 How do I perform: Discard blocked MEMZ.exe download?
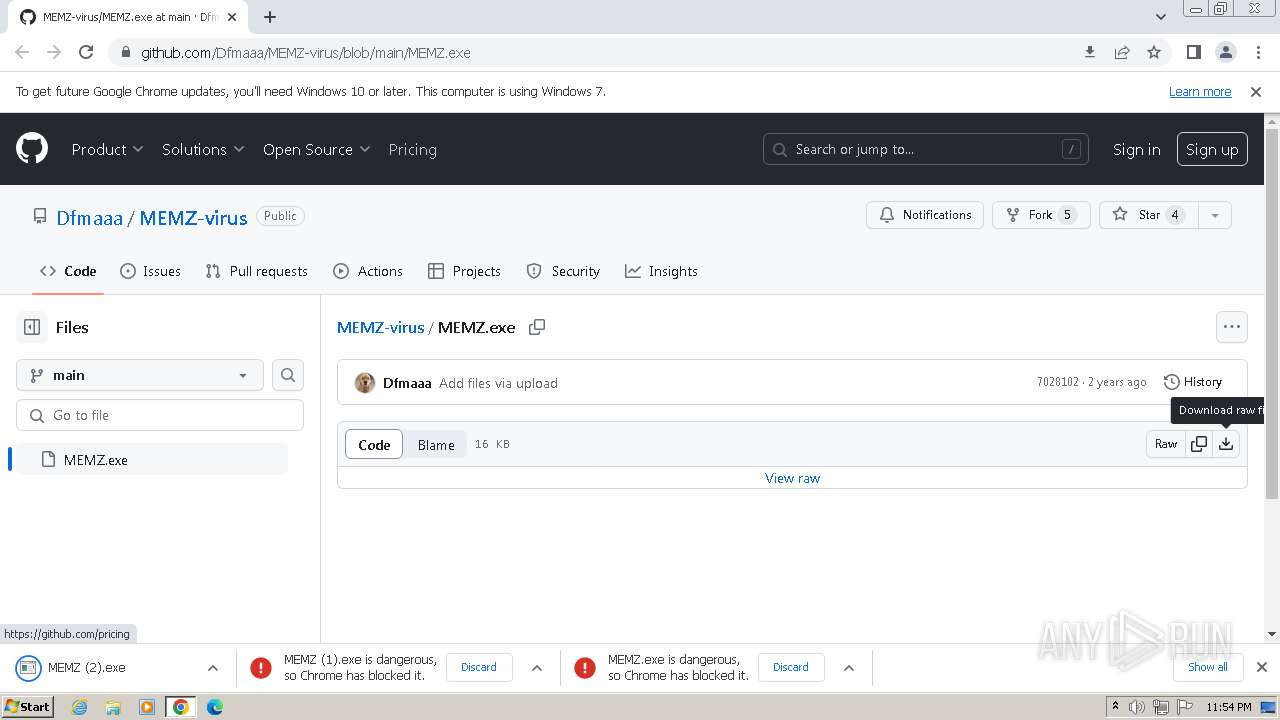791,667
